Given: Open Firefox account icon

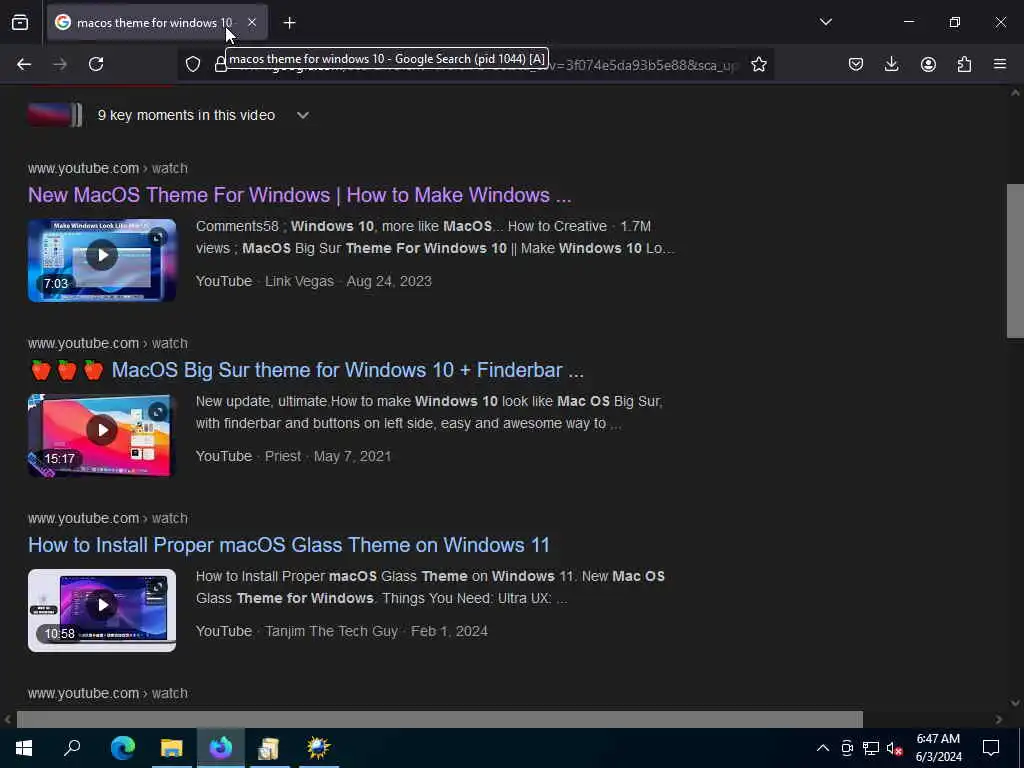Looking at the screenshot, I should click(x=928, y=64).
